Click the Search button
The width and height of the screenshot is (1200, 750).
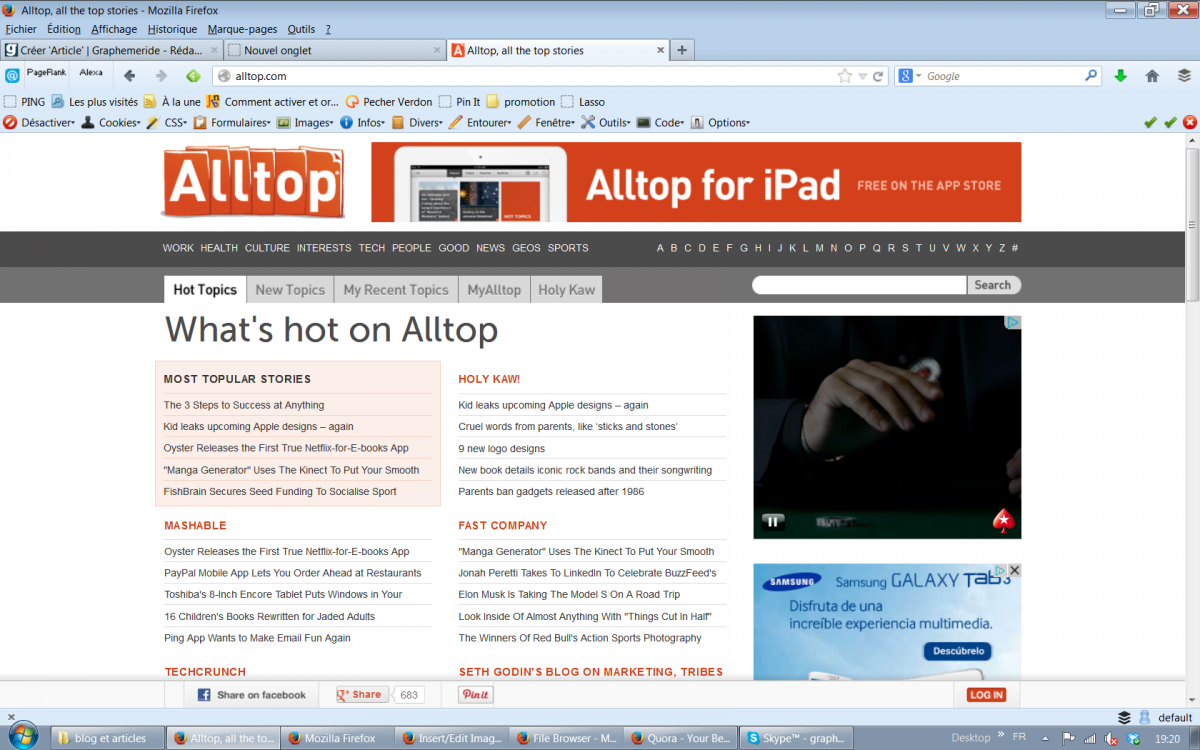(993, 285)
